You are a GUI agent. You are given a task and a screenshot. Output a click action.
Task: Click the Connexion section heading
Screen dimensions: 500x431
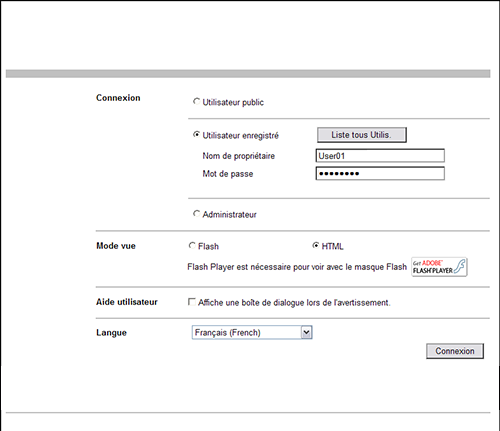tap(118, 98)
